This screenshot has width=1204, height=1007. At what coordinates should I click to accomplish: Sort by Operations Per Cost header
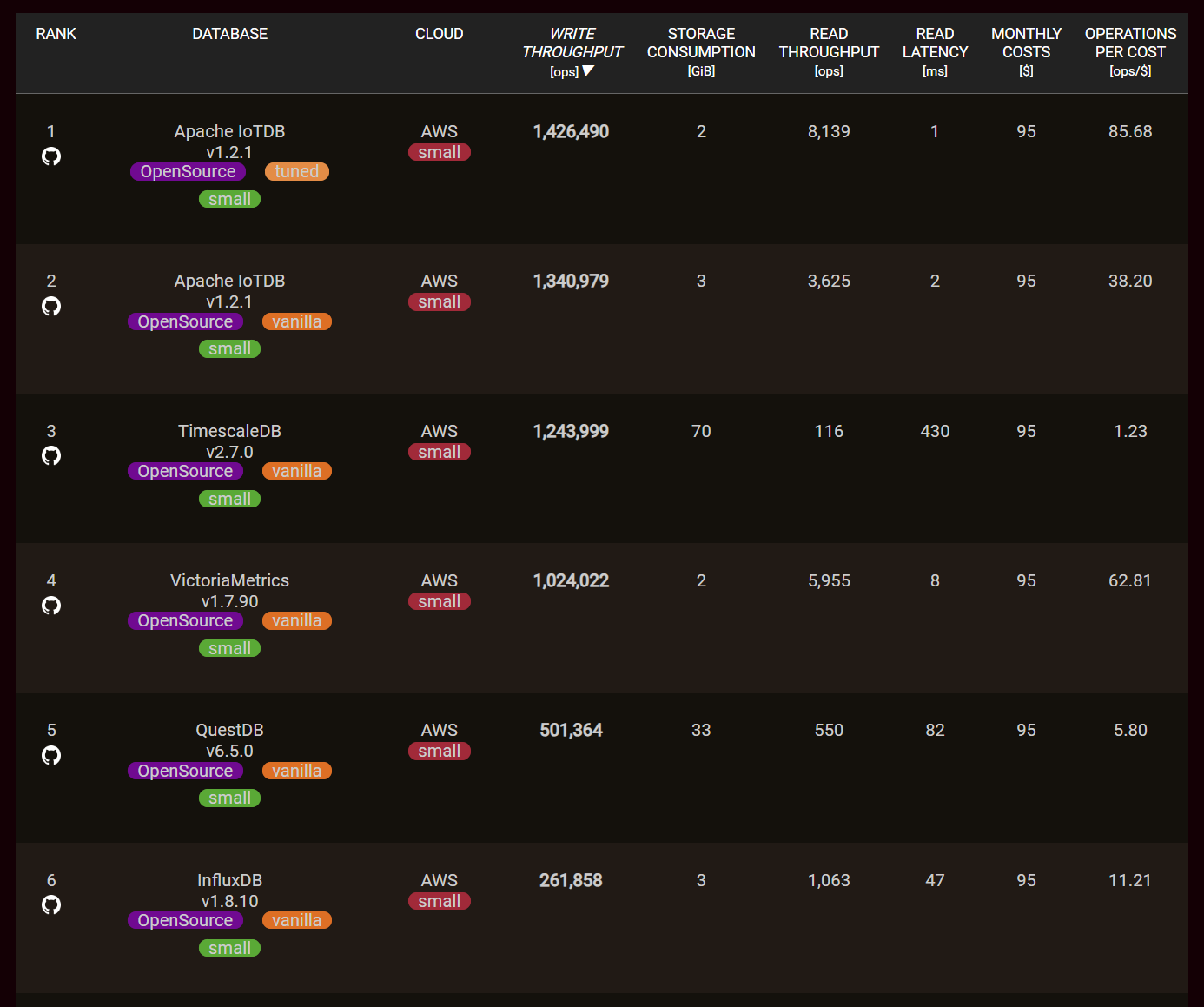pyautogui.click(x=1129, y=51)
